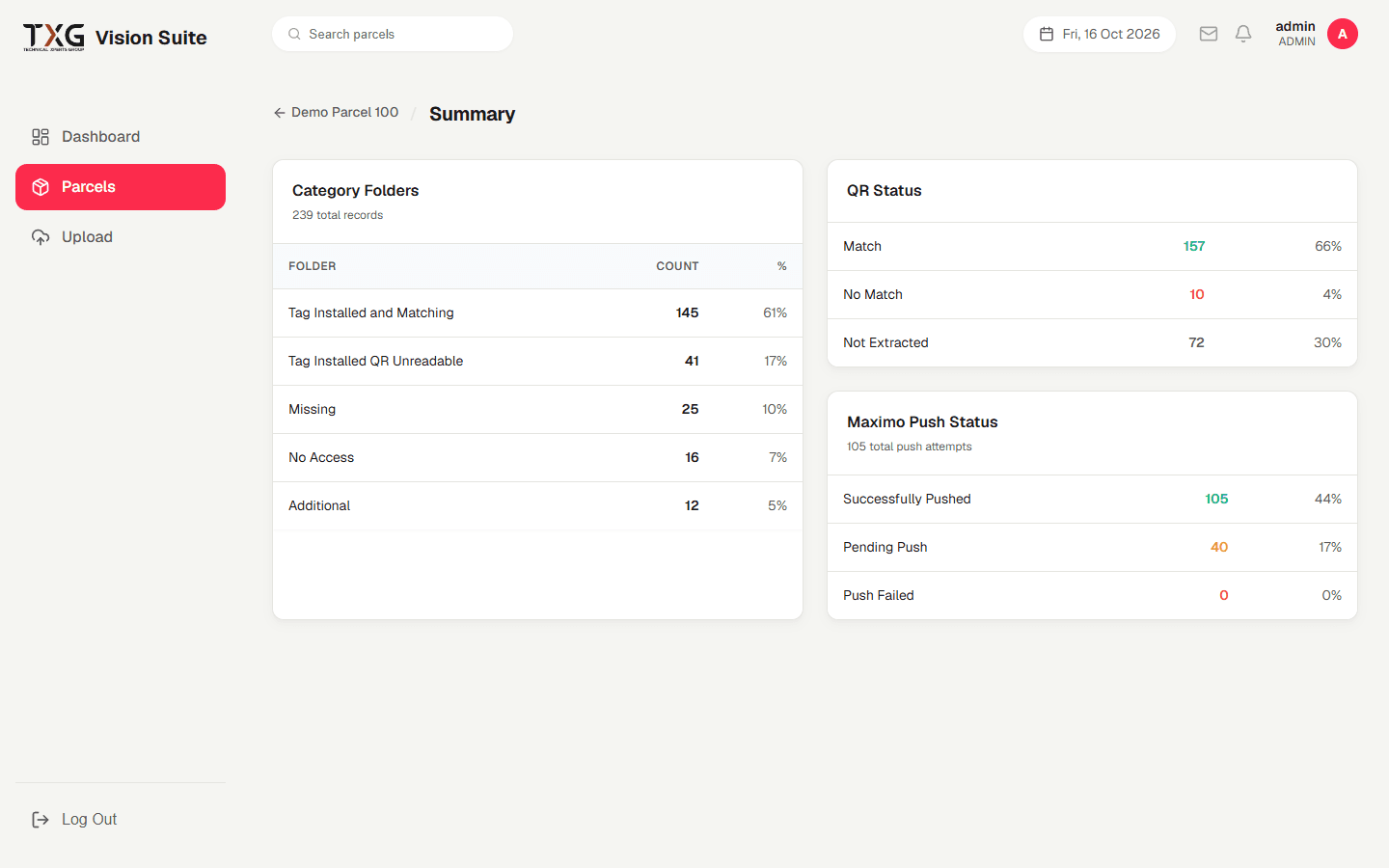Open the Dashboard menu item

(x=121, y=137)
